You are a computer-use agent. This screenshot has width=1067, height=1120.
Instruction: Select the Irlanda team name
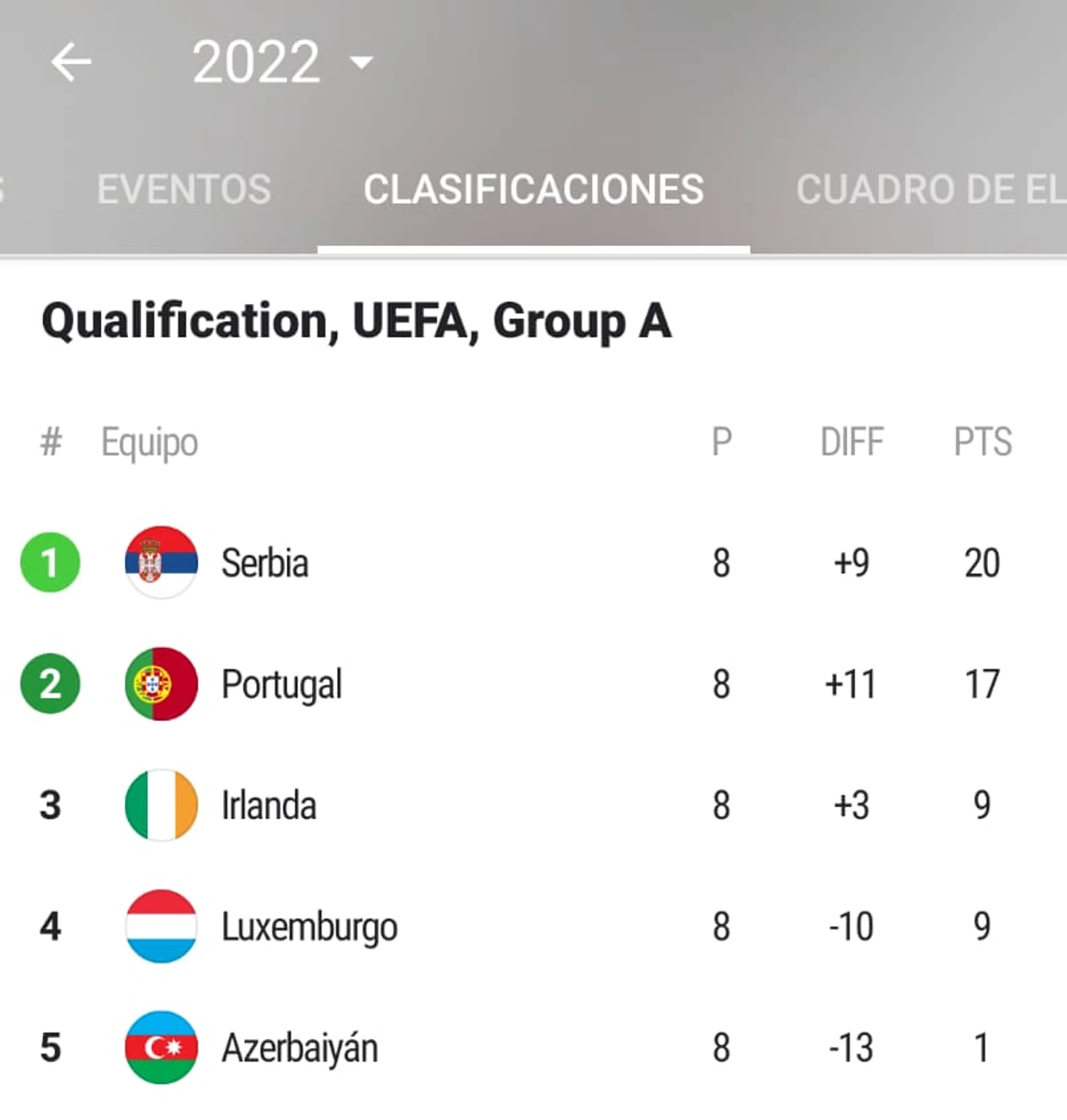268,805
